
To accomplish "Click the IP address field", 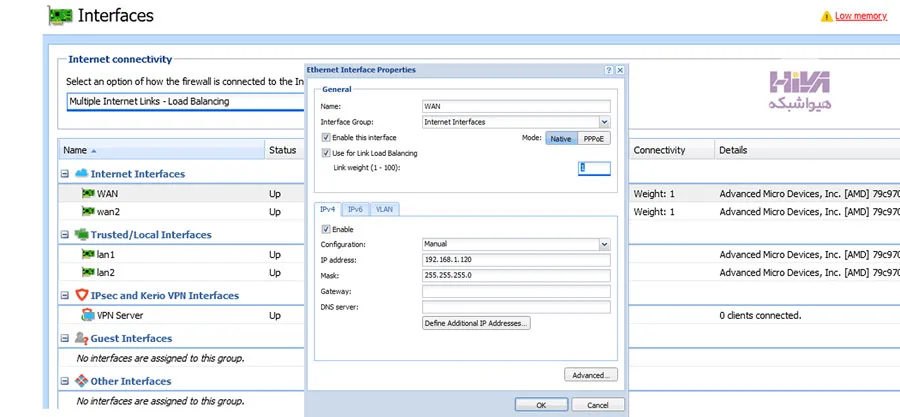I will [516, 260].
